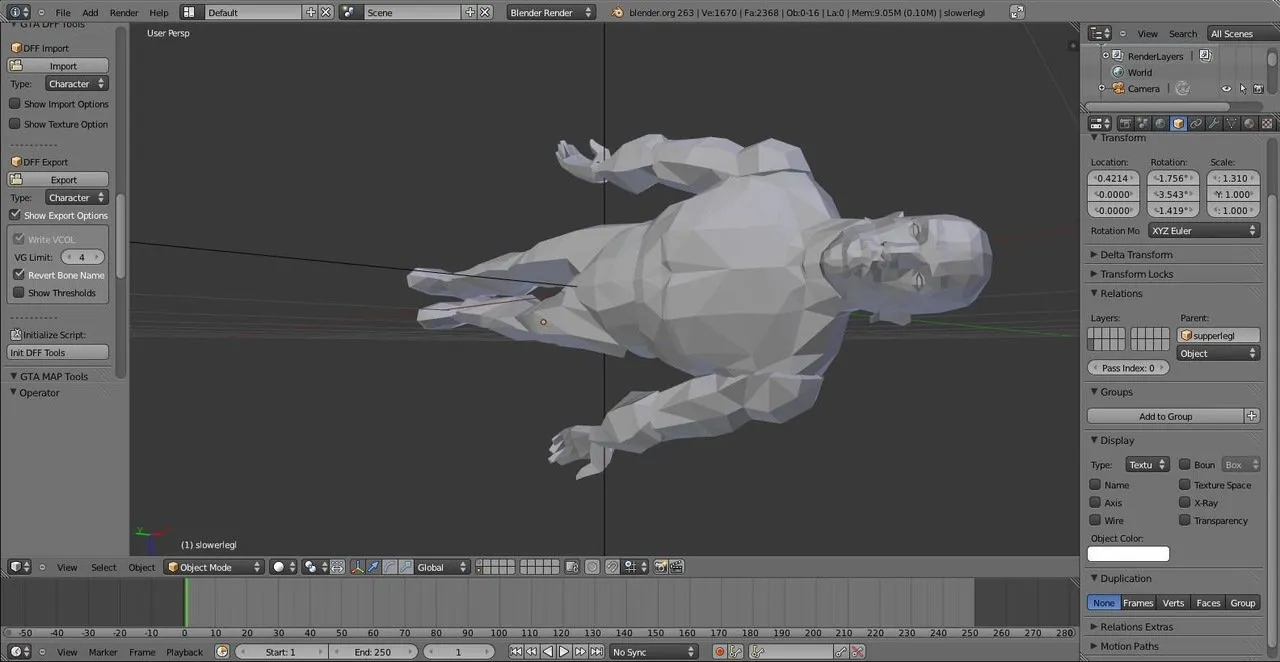
Task: Select the rotate manipulator icon
Action: [390, 567]
